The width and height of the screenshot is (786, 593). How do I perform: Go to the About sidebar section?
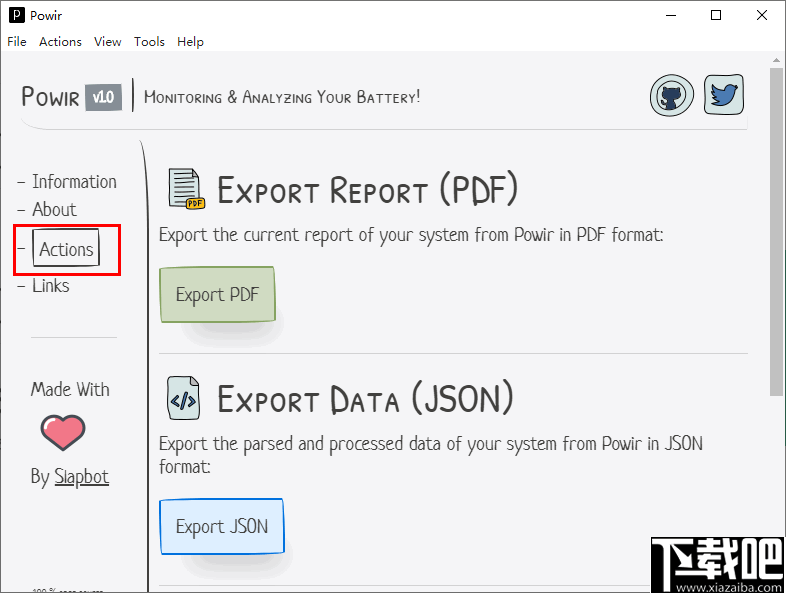[54, 210]
